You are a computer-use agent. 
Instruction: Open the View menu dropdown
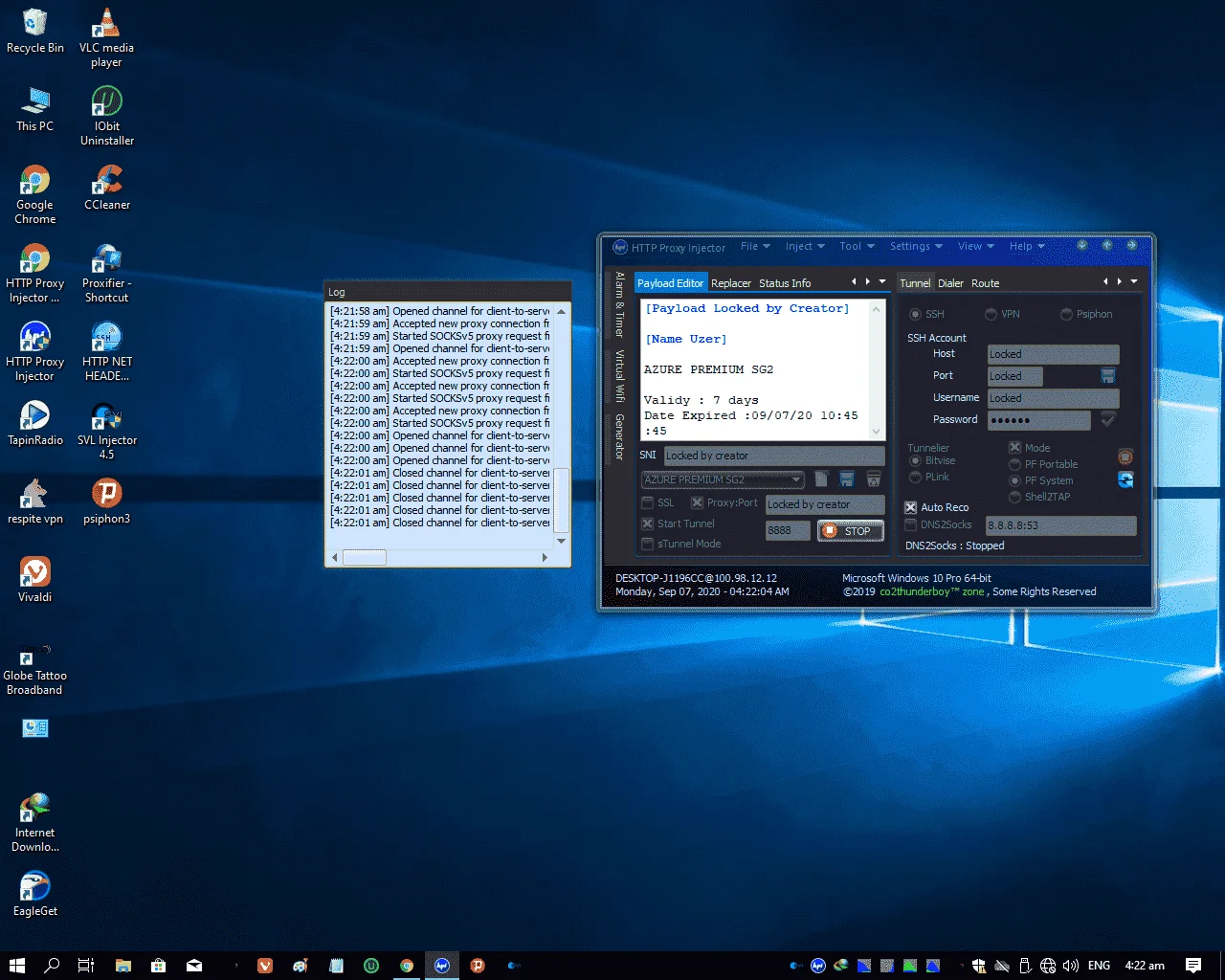click(x=975, y=246)
